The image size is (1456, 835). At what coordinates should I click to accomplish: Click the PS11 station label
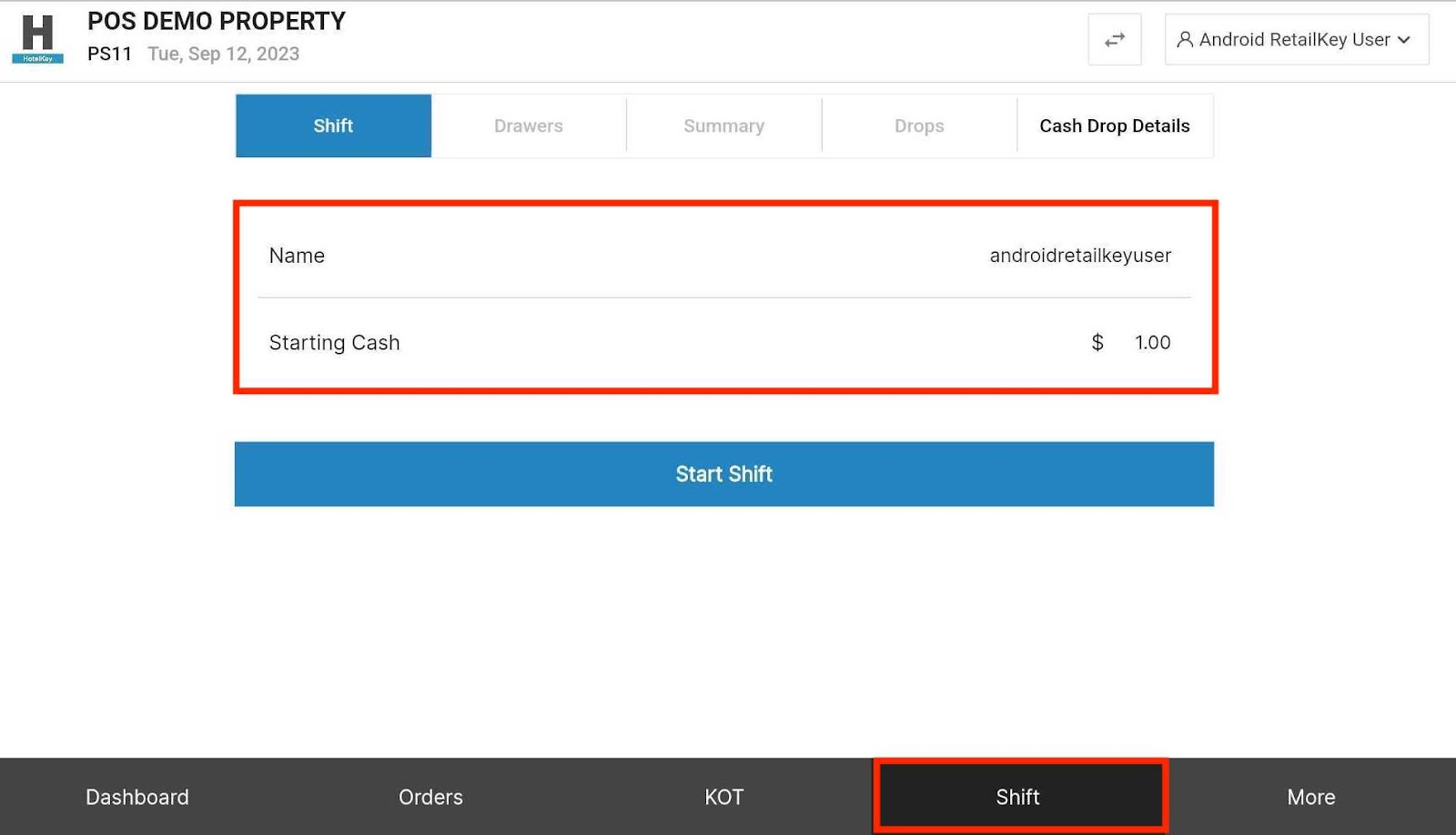click(x=110, y=54)
